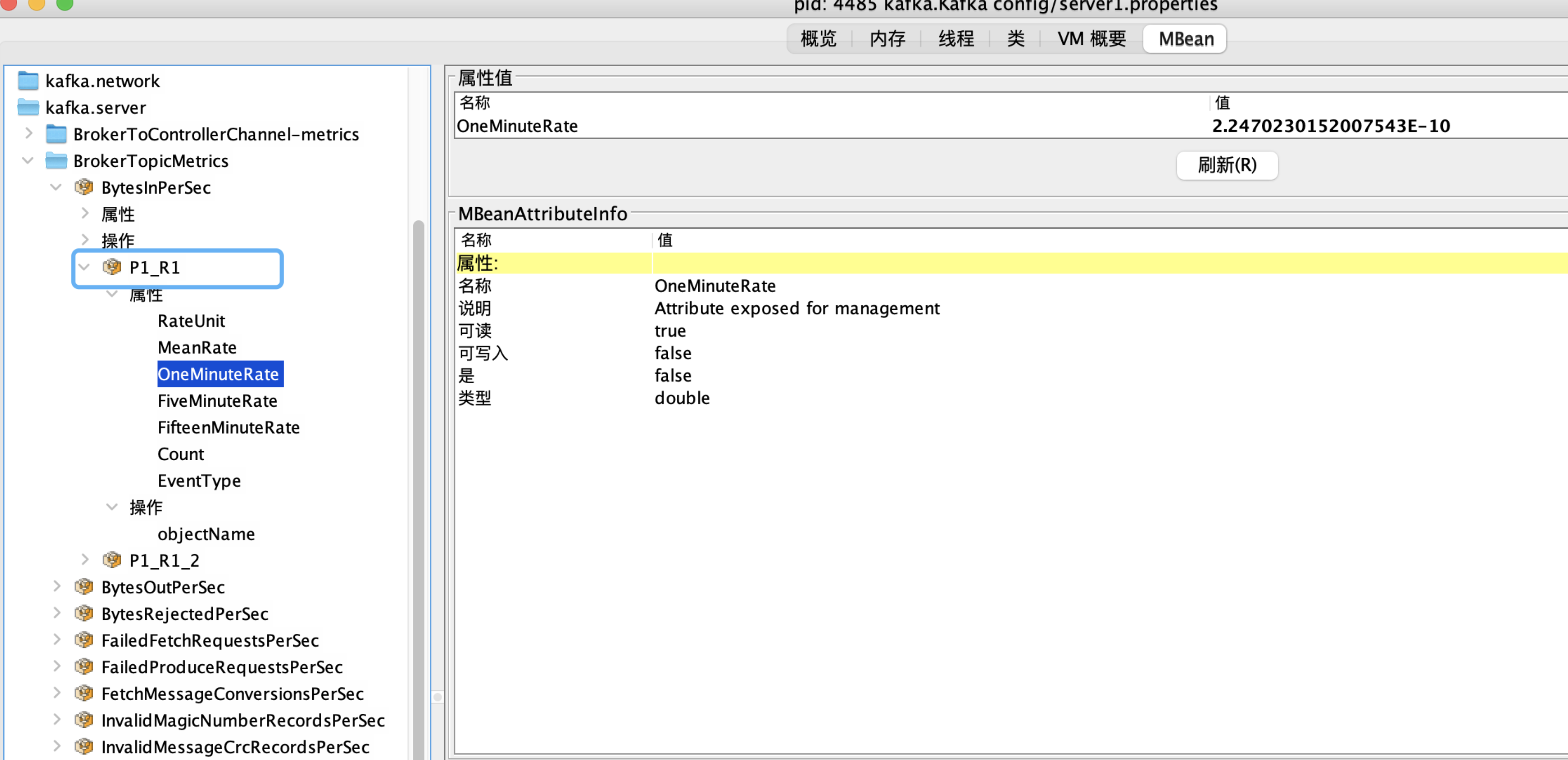Click the kafka.network folder icon

point(28,81)
